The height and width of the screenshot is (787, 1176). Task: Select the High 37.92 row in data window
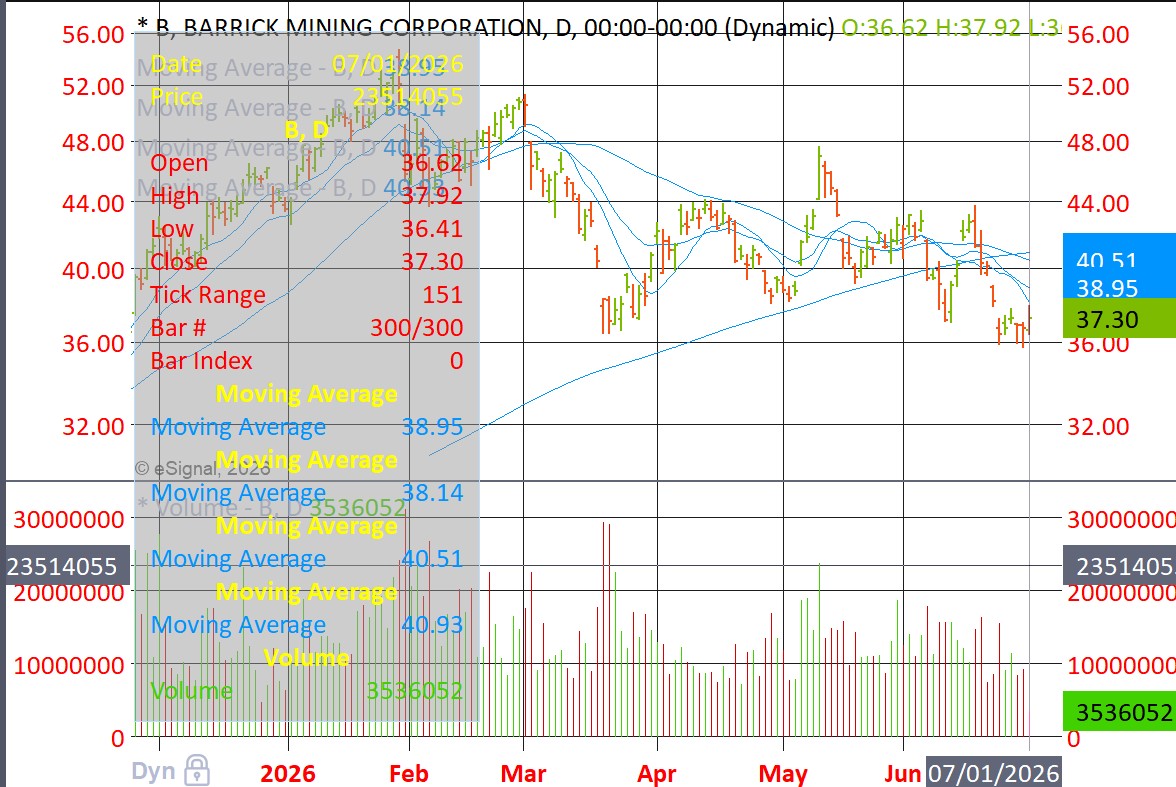pos(307,196)
